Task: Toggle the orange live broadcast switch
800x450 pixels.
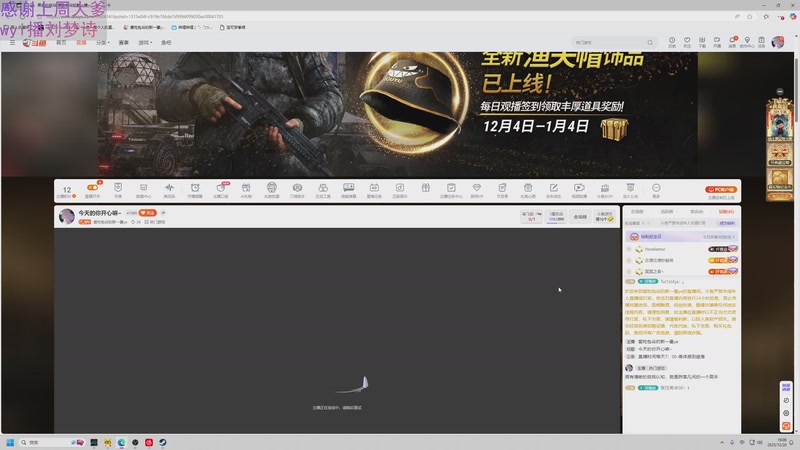Action: pos(92,188)
